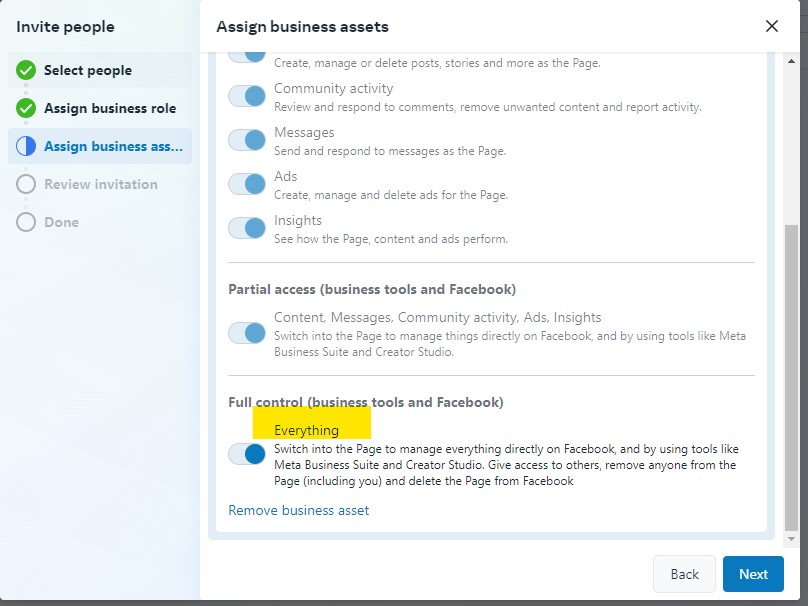Toggle the Community activity switch
Viewport: 808px width, 606px height.
click(x=247, y=96)
